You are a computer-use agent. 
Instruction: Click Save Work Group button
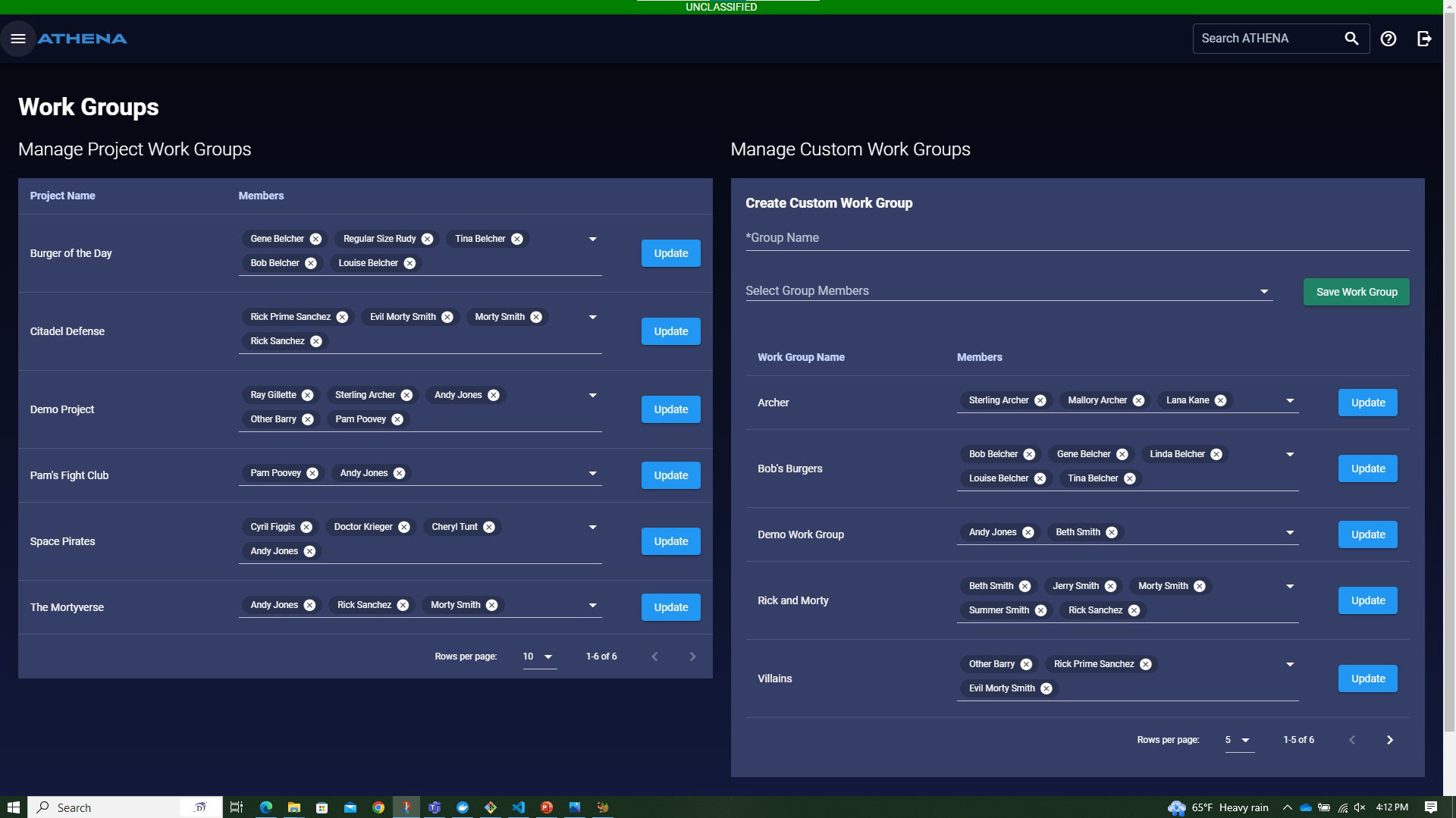click(1356, 292)
